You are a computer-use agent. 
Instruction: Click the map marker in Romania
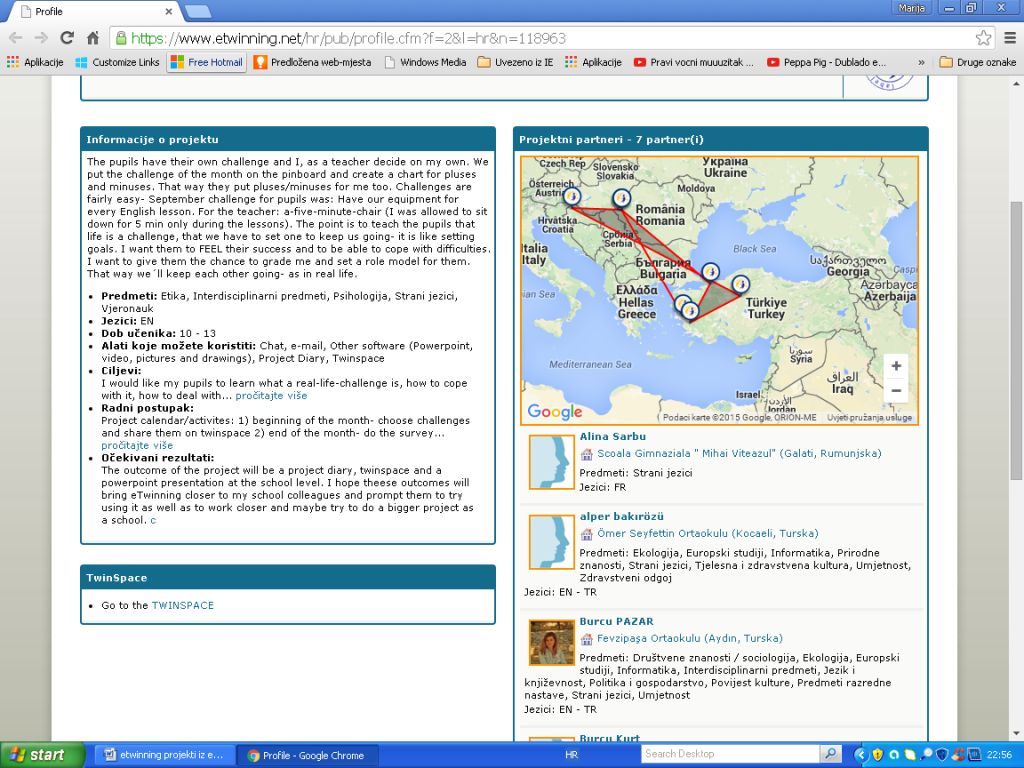coord(621,197)
